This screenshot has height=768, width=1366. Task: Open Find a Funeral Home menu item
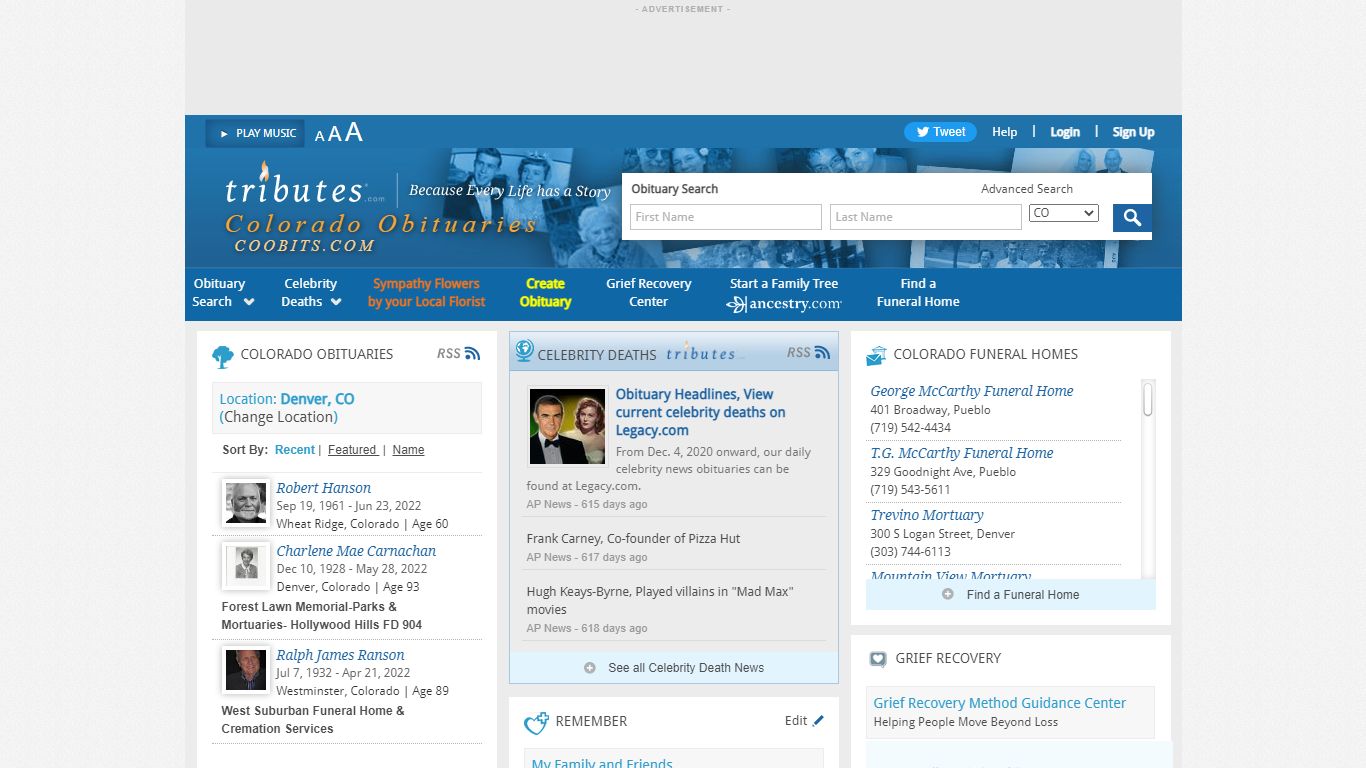point(918,292)
